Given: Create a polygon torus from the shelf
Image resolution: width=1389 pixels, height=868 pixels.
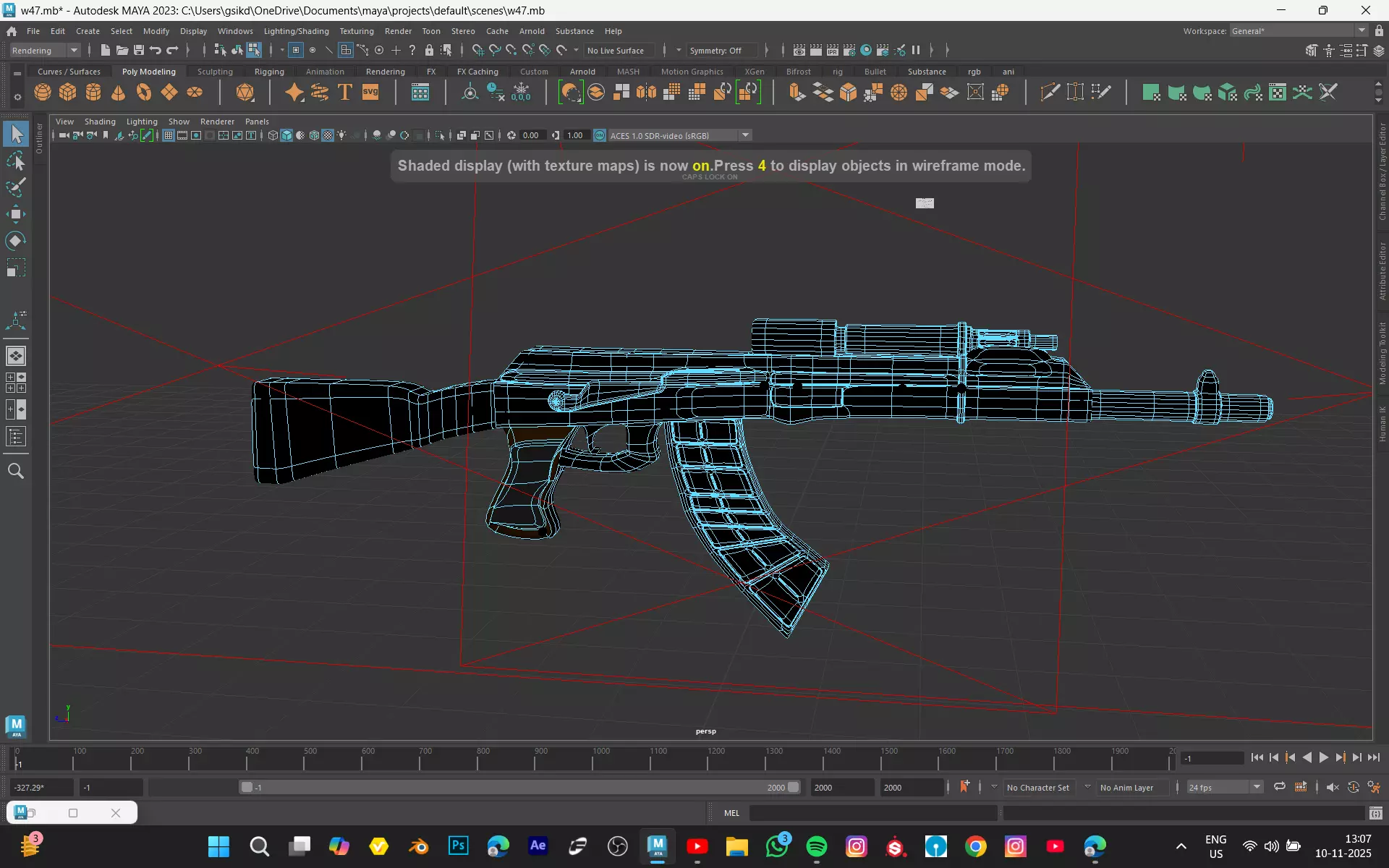Looking at the screenshot, I should coord(144,93).
